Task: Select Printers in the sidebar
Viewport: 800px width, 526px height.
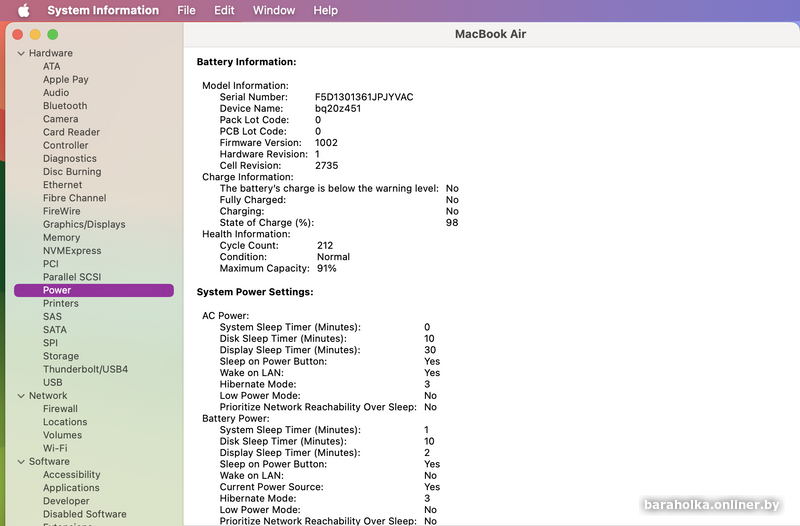Action: [61, 304]
